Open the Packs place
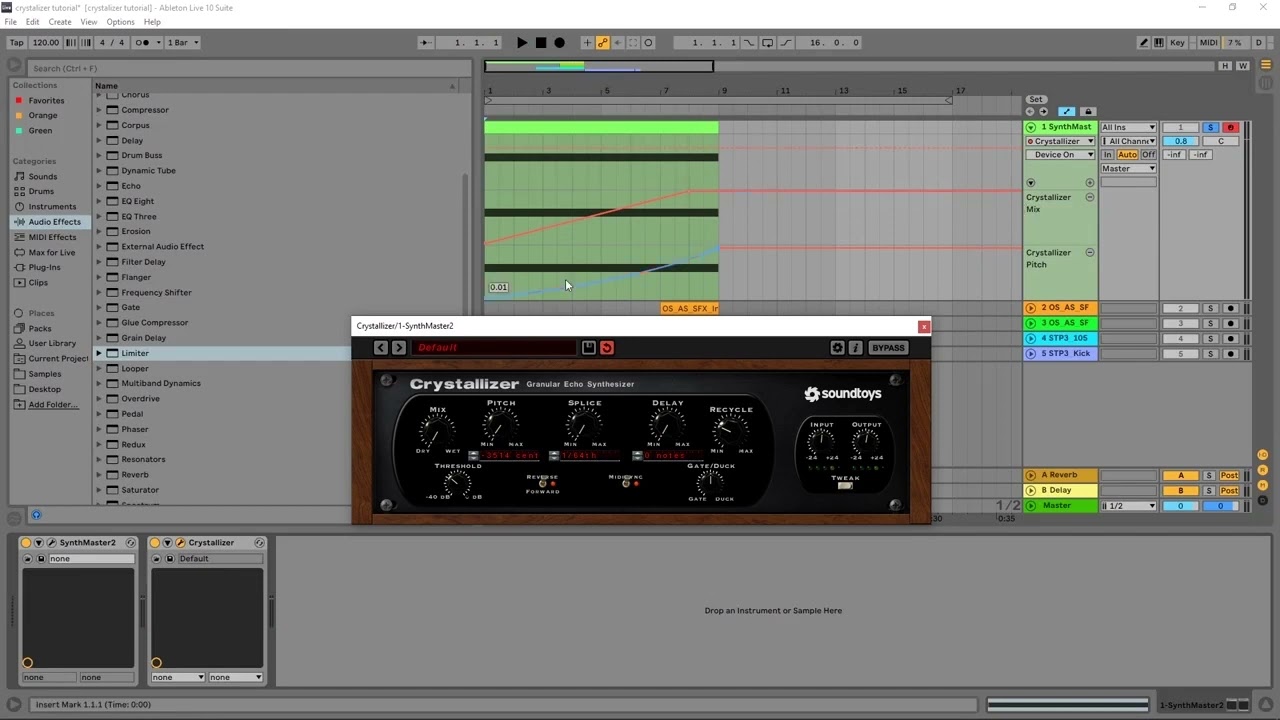The width and height of the screenshot is (1280, 720). click(x=40, y=328)
